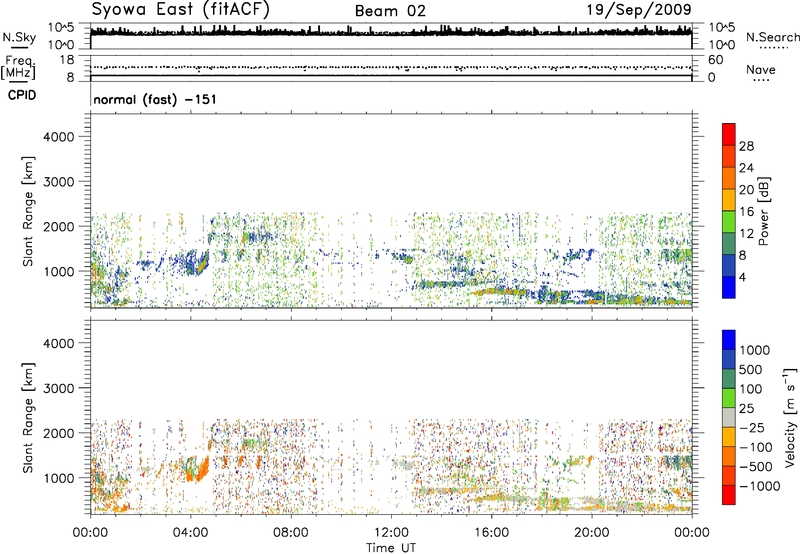Screen dimensions: 800x554
Task: Click the bright blue bottom segment of the Power colorbar
Action: (x=729, y=287)
